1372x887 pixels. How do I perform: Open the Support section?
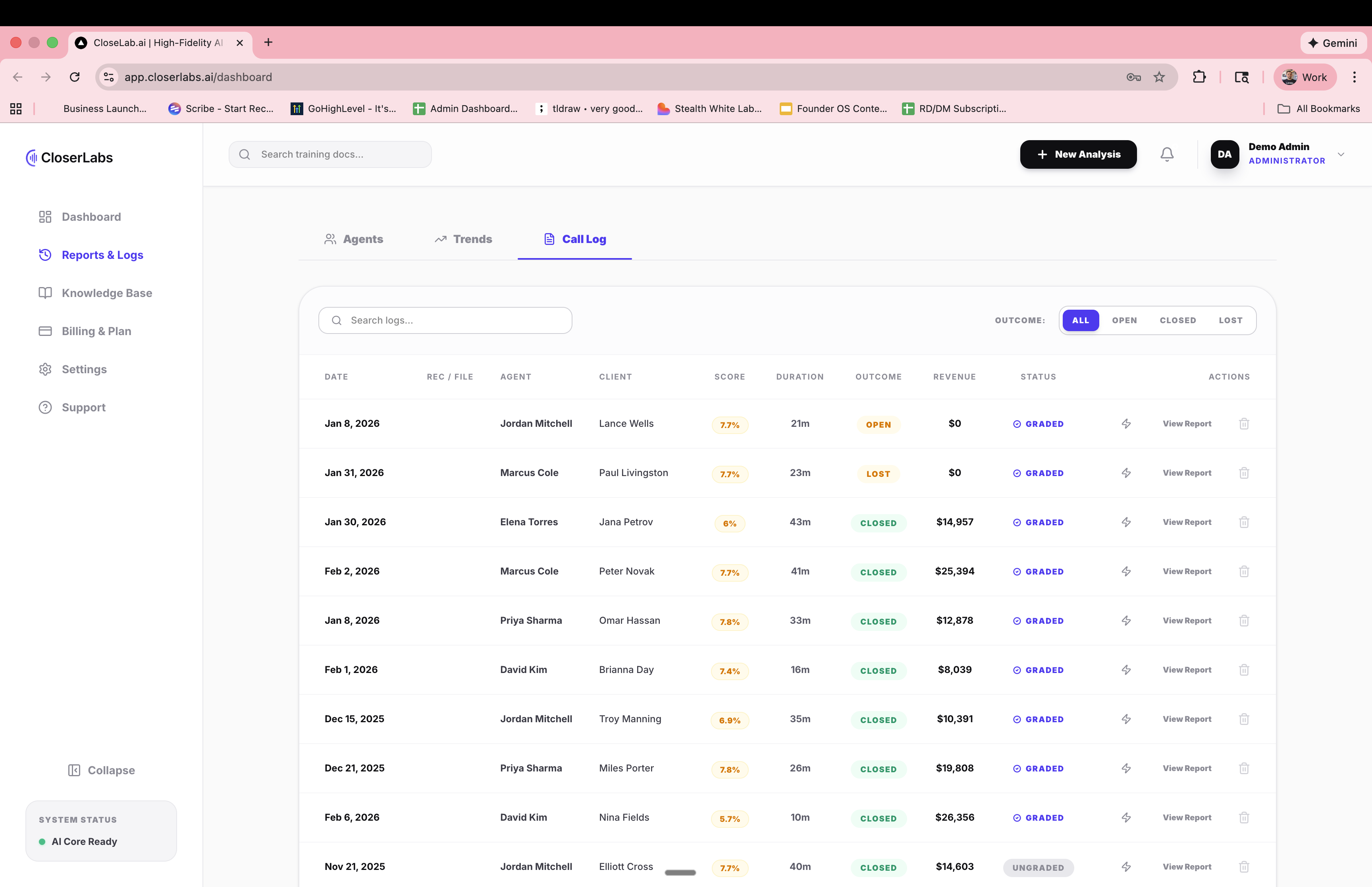[x=83, y=407]
